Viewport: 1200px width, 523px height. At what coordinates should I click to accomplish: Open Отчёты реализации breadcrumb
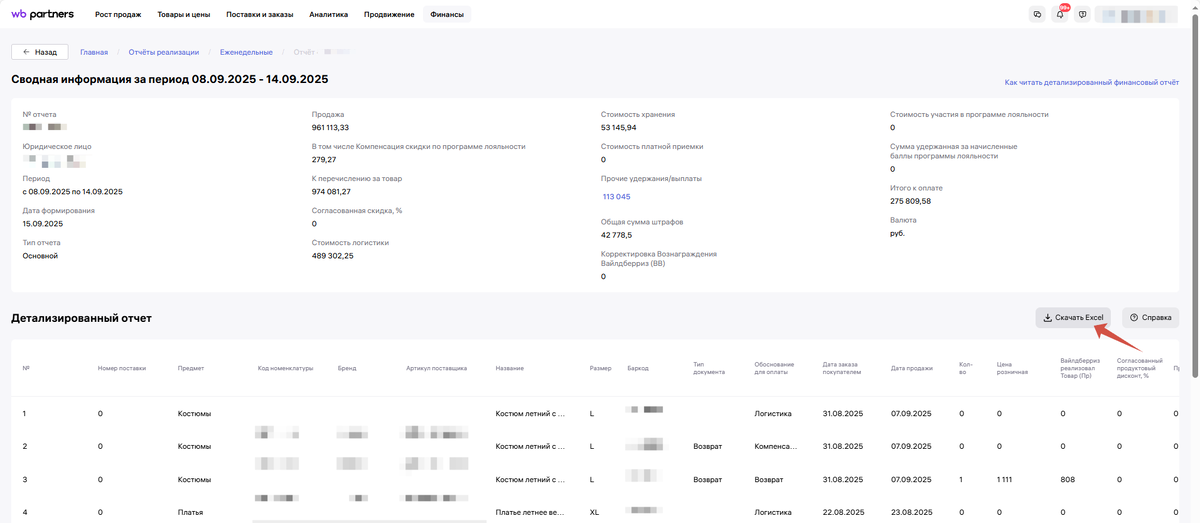tap(164, 52)
